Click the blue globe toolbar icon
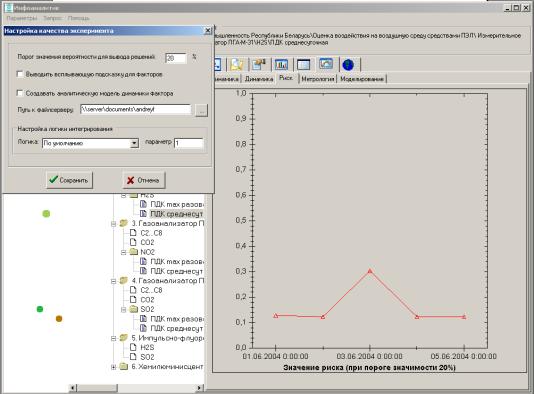Viewport: 534px width, 394px height. tap(348, 65)
